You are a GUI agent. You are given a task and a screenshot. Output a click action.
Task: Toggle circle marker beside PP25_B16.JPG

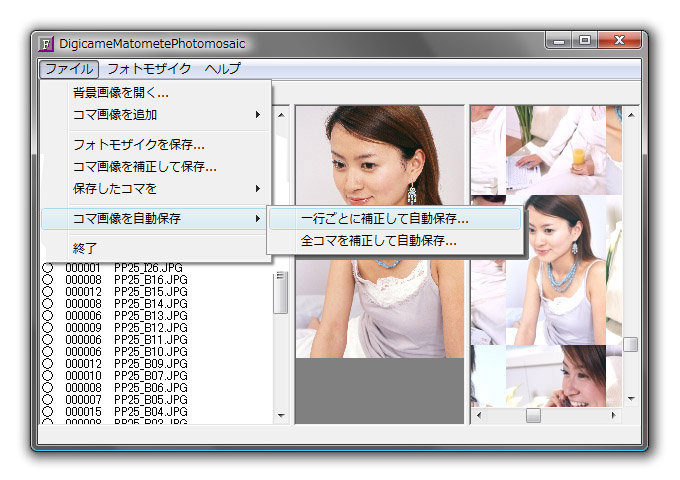pos(46,279)
